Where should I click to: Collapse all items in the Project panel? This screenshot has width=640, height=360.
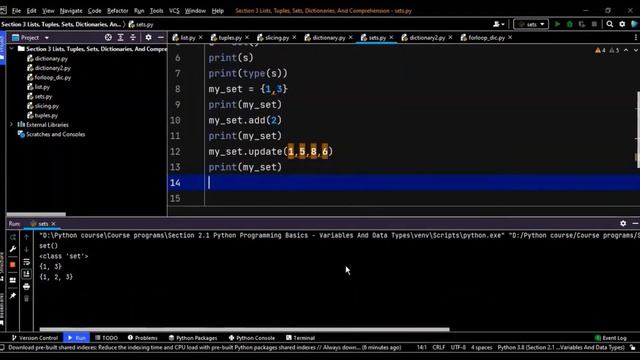[133, 38]
